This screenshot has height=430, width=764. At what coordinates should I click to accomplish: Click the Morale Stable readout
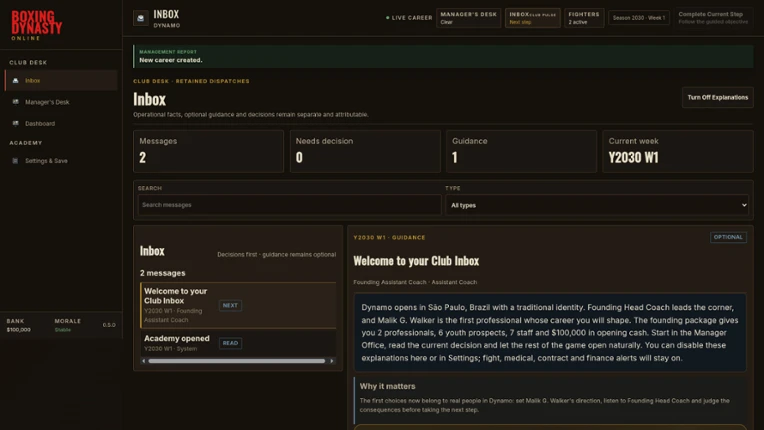click(67, 325)
